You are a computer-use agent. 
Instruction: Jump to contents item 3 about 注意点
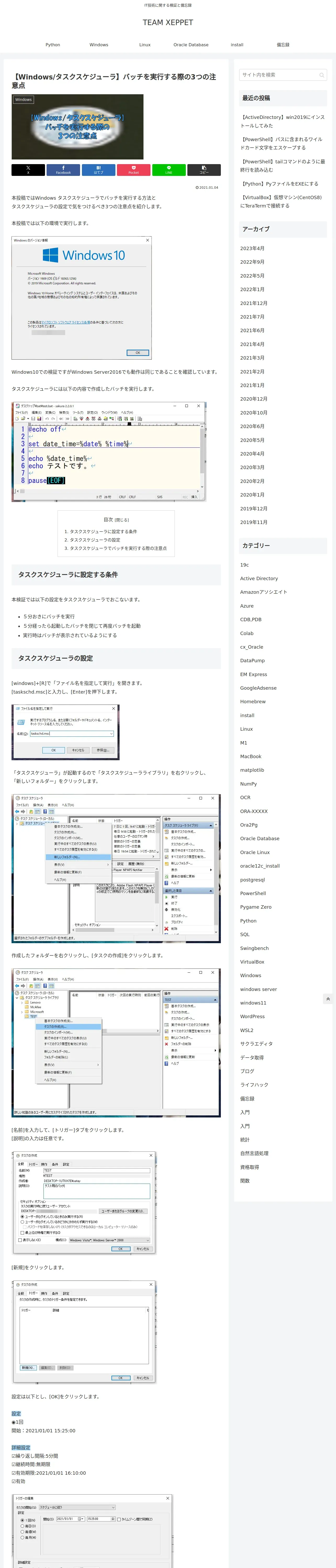[x=118, y=549]
